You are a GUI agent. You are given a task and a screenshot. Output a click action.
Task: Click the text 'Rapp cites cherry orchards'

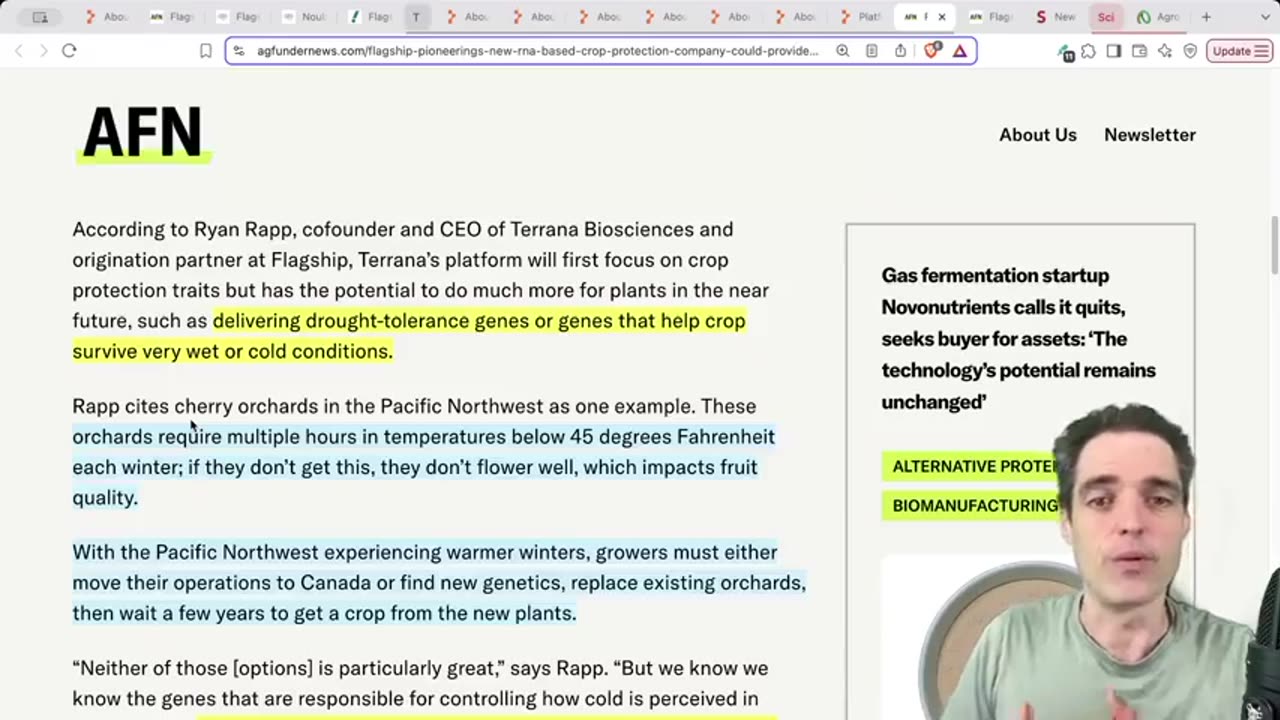click(x=194, y=406)
